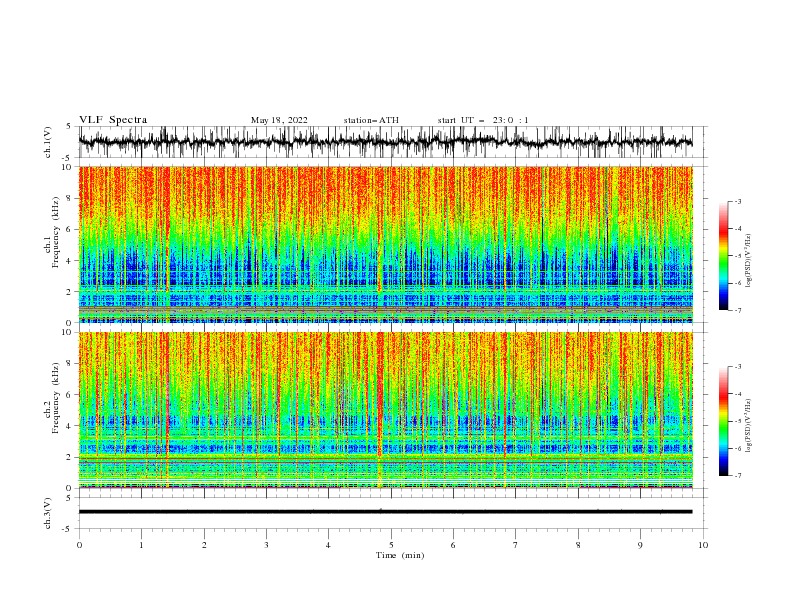Click the 'May 18, 2022' date label

pyautogui.click(x=279, y=120)
